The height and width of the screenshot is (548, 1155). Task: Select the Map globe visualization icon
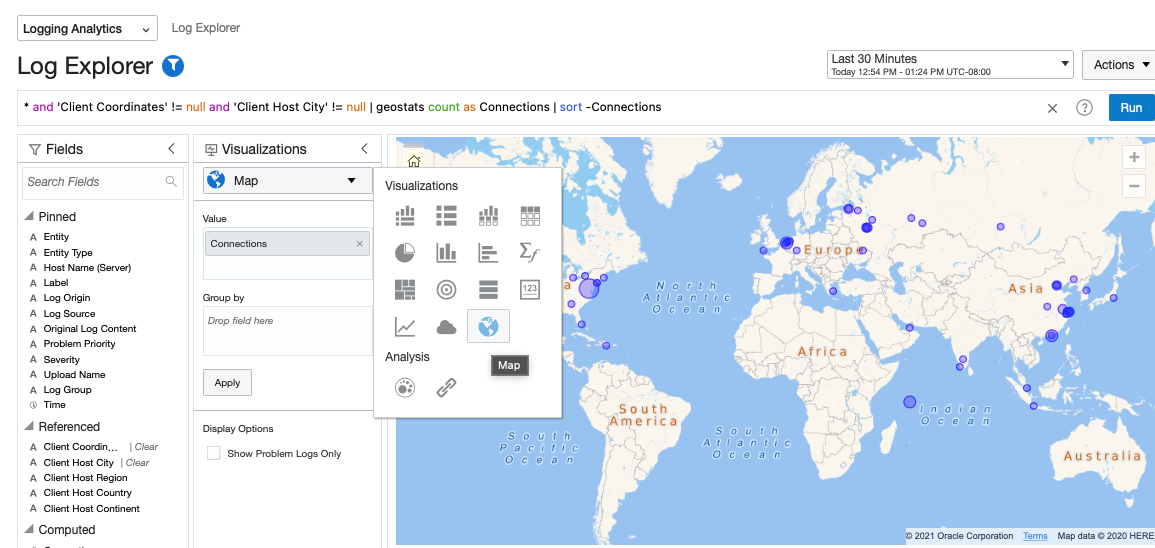(488, 326)
